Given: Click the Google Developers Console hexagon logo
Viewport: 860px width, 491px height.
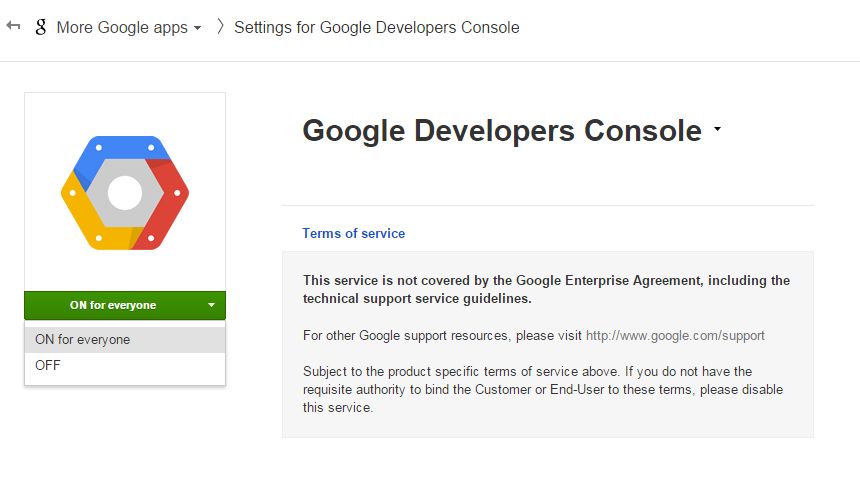Looking at the screenshot, I should coord(125,192).
